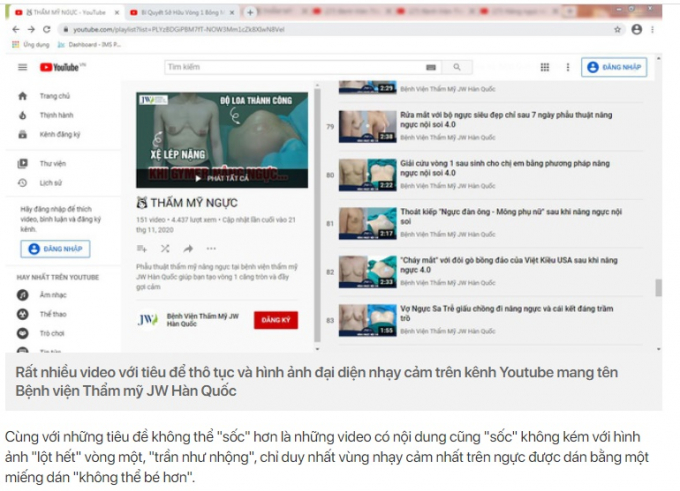Open video 81 Thoát kiếp title
The width and height of the screenshot is (680, 491).
click(511, 216)
